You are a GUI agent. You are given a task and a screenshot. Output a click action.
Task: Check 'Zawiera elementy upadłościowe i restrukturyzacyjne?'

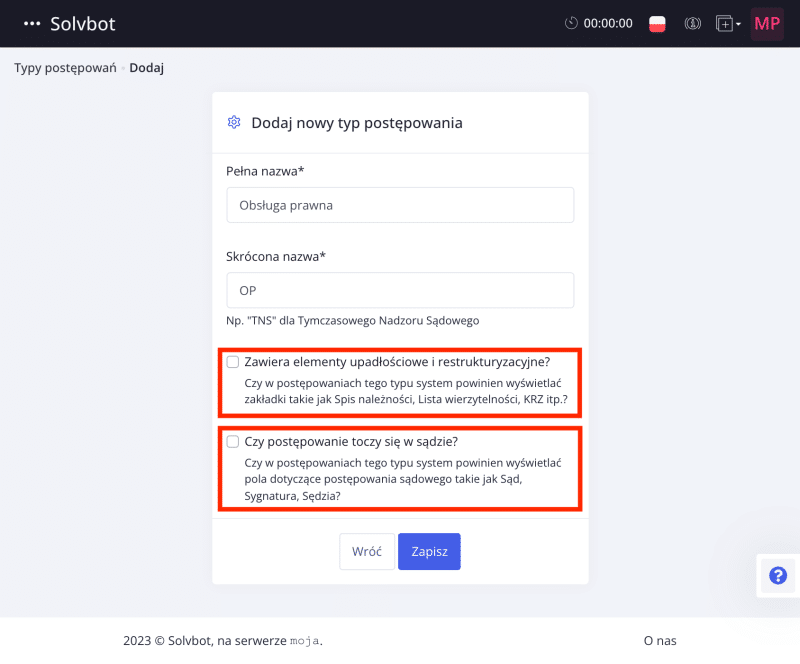pos(233,362)
